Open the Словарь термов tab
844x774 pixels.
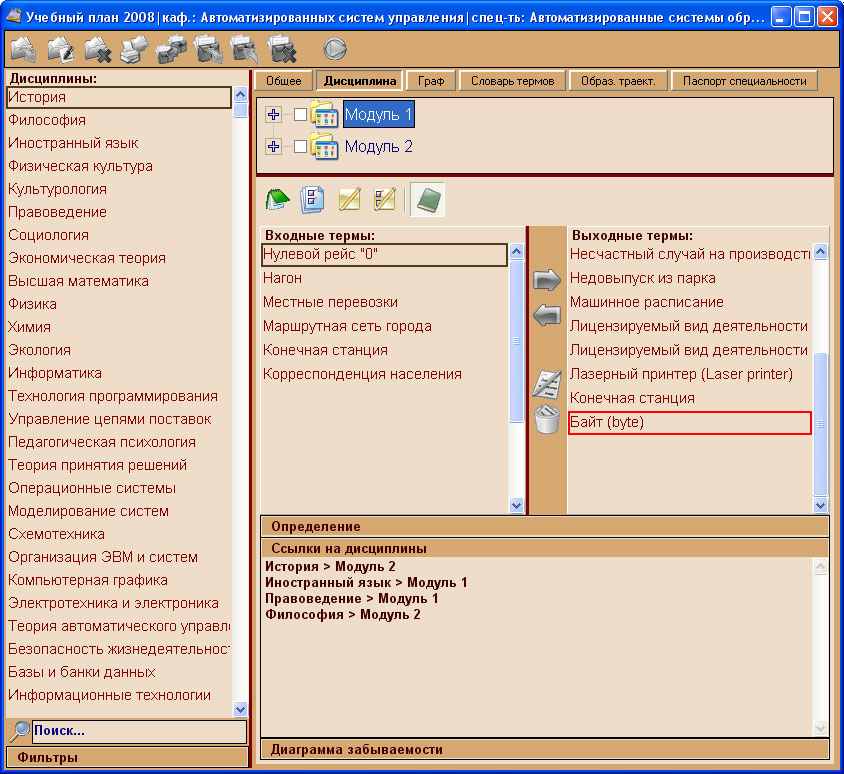512,81
